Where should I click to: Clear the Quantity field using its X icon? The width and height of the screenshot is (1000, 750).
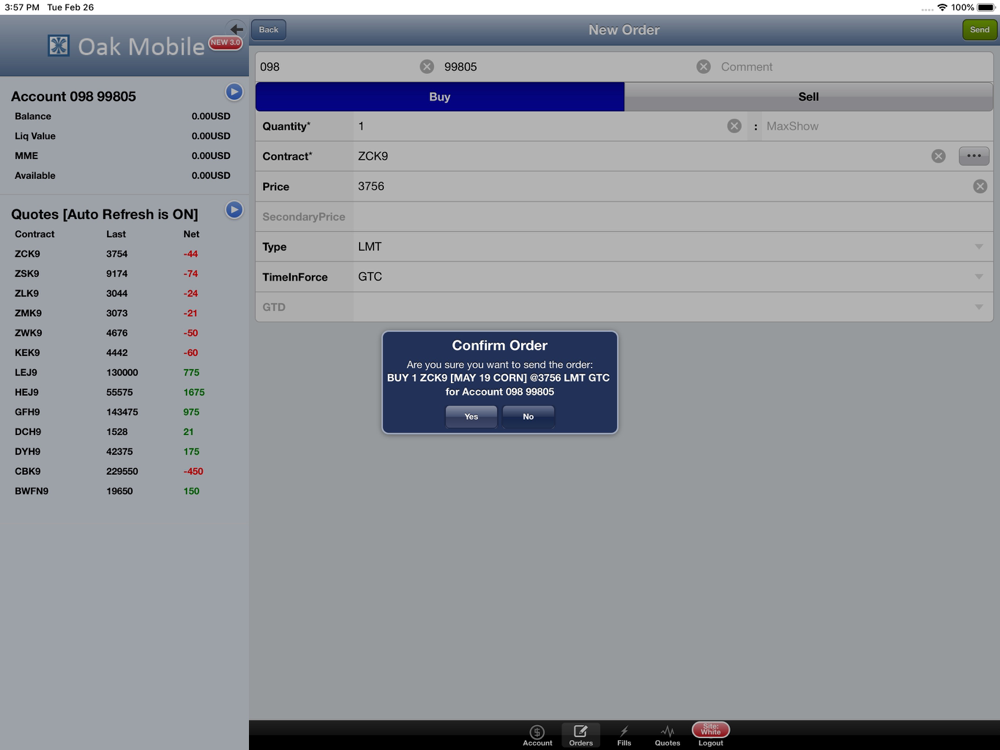734,126
